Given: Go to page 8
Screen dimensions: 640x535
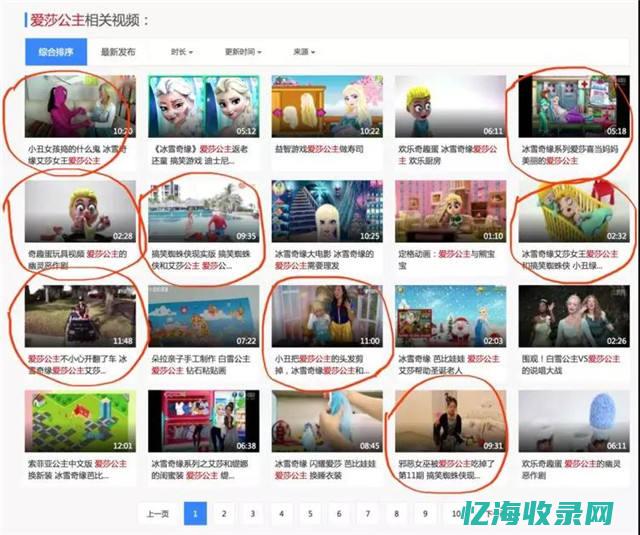Looking at the screenshot, I should [x=396, y=514].
